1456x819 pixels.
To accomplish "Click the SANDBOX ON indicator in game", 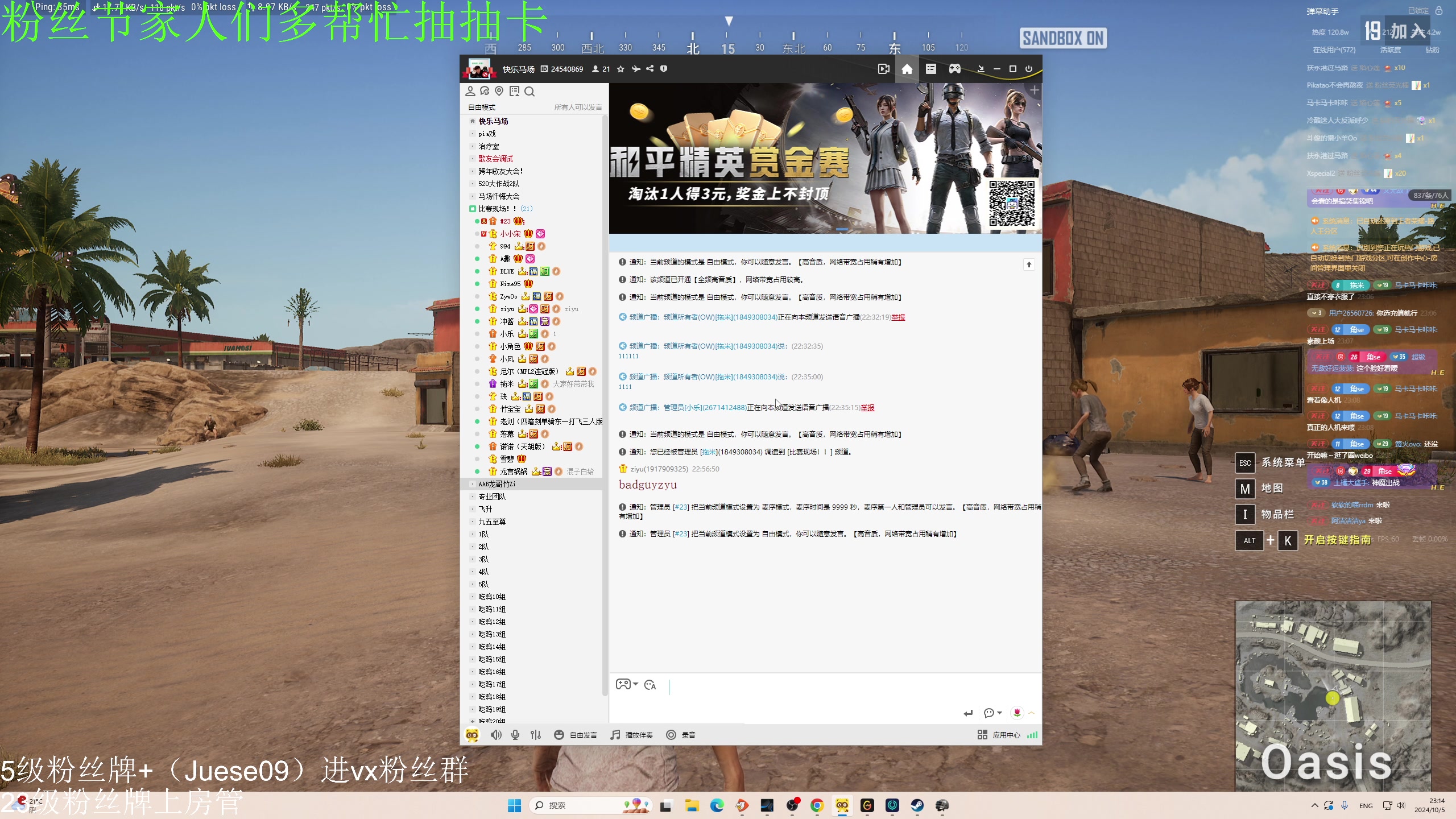I will click(1062, 38).
